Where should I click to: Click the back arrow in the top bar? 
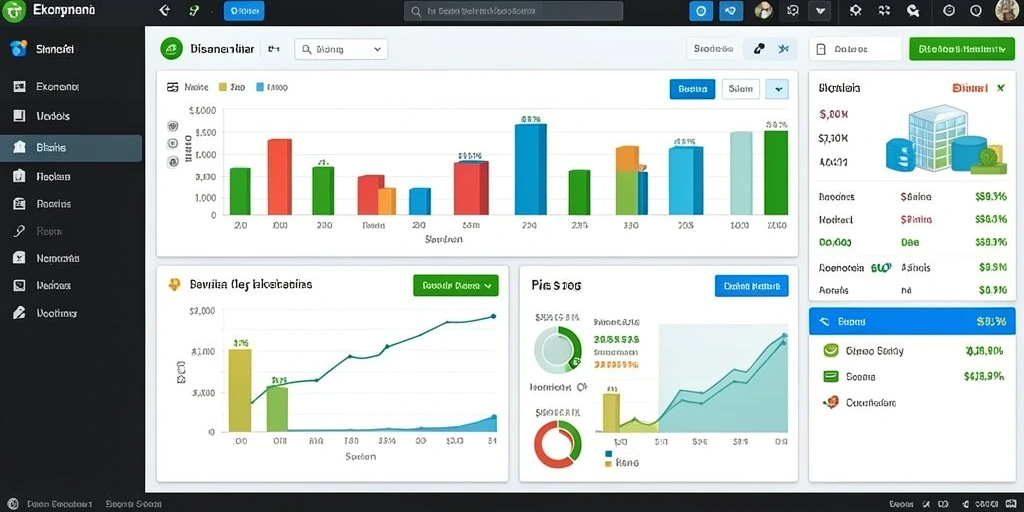pos(165,10)
